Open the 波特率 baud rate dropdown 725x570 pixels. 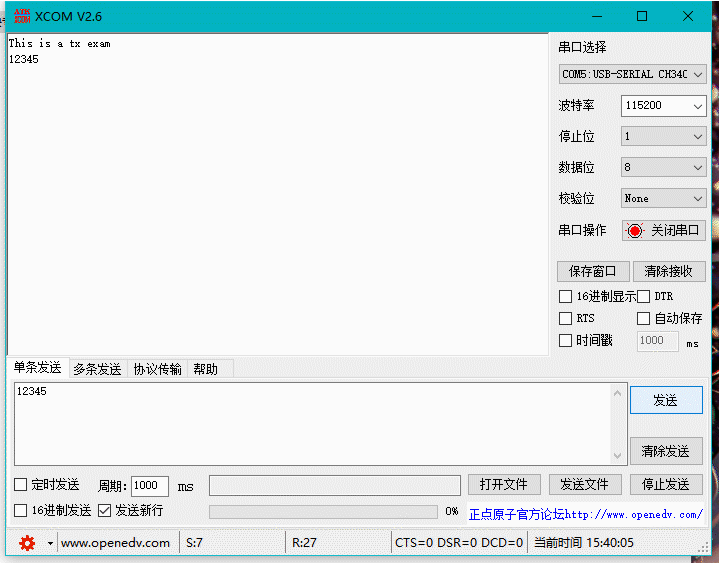click(663, 106)
